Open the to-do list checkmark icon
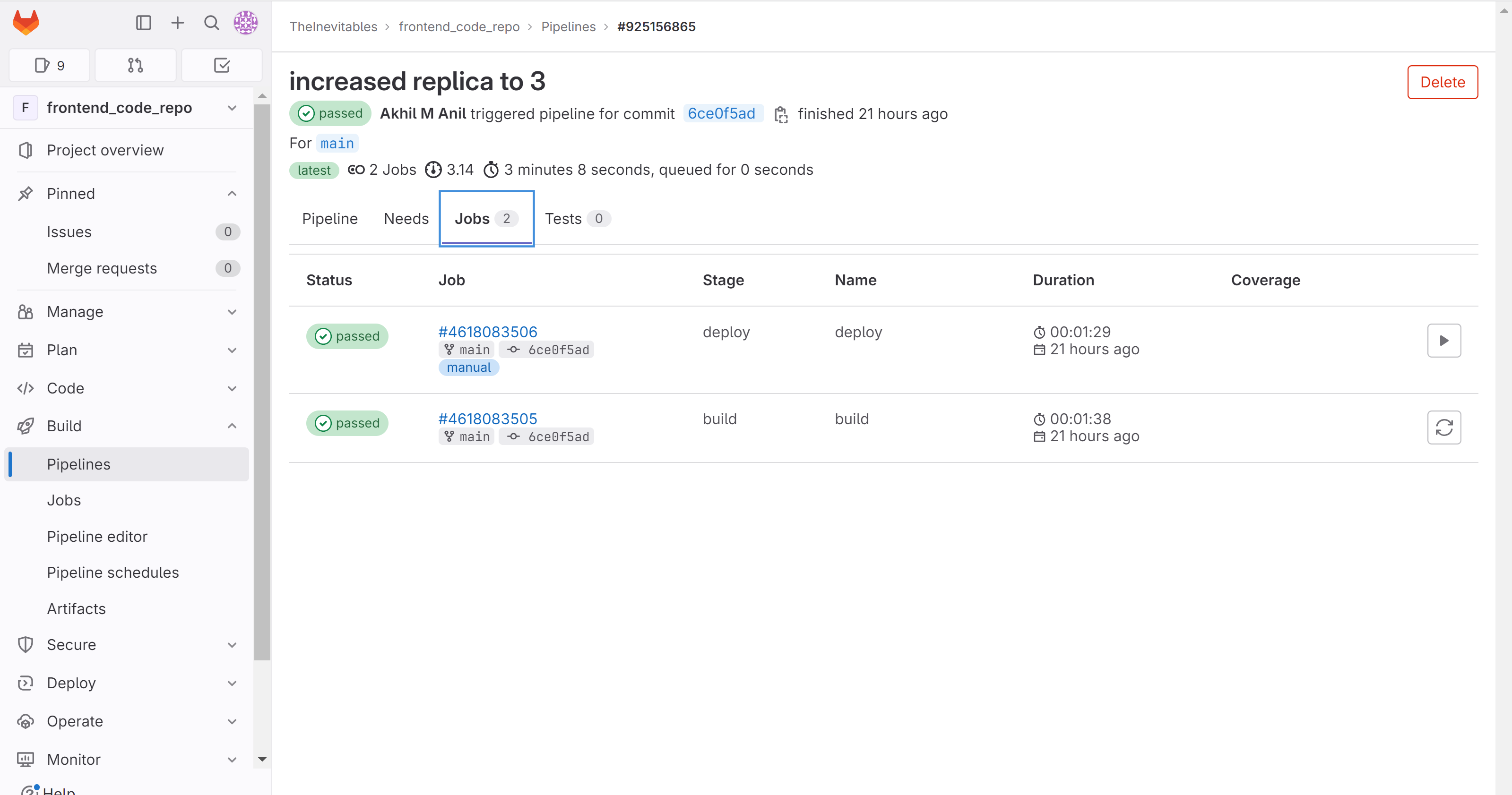Image resolution: width=1512 pixels, height=795 pixels. pos(221,65)
